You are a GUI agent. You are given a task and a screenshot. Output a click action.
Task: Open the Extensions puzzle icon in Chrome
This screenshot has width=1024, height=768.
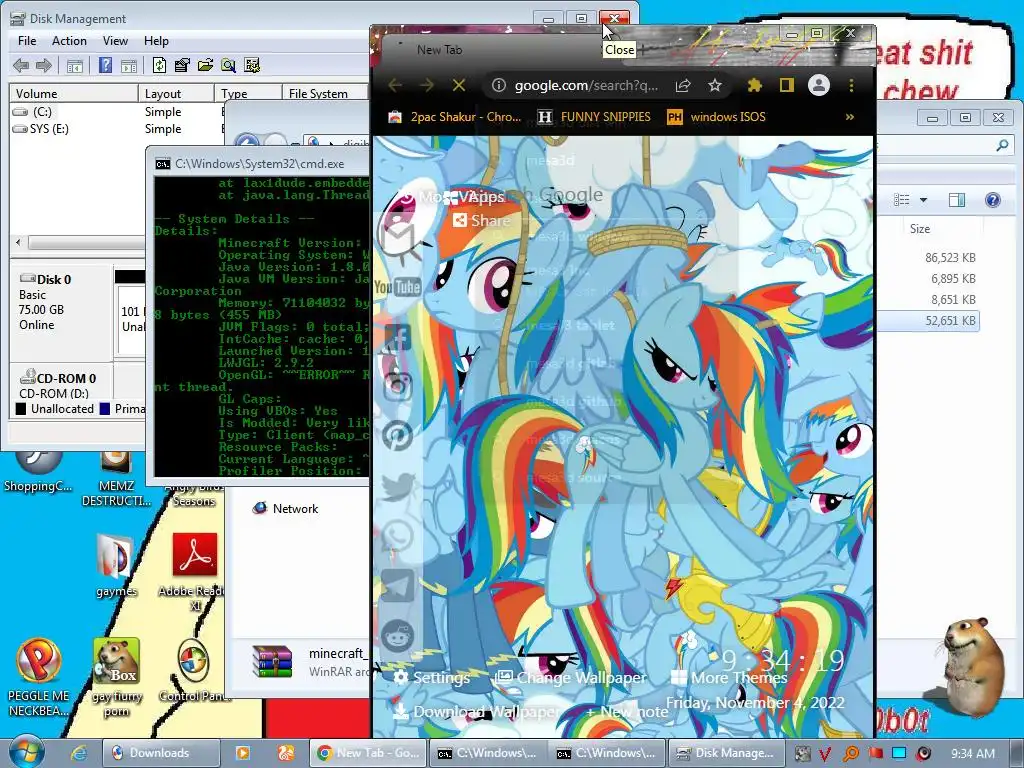[x=755, y=85]
